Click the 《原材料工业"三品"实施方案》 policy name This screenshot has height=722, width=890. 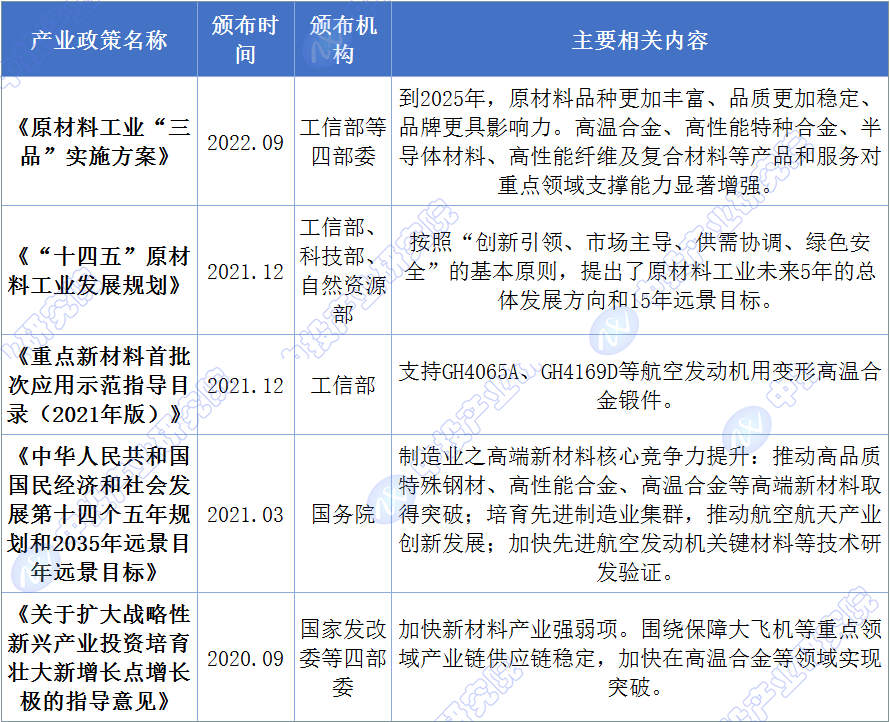coord(99,142)
